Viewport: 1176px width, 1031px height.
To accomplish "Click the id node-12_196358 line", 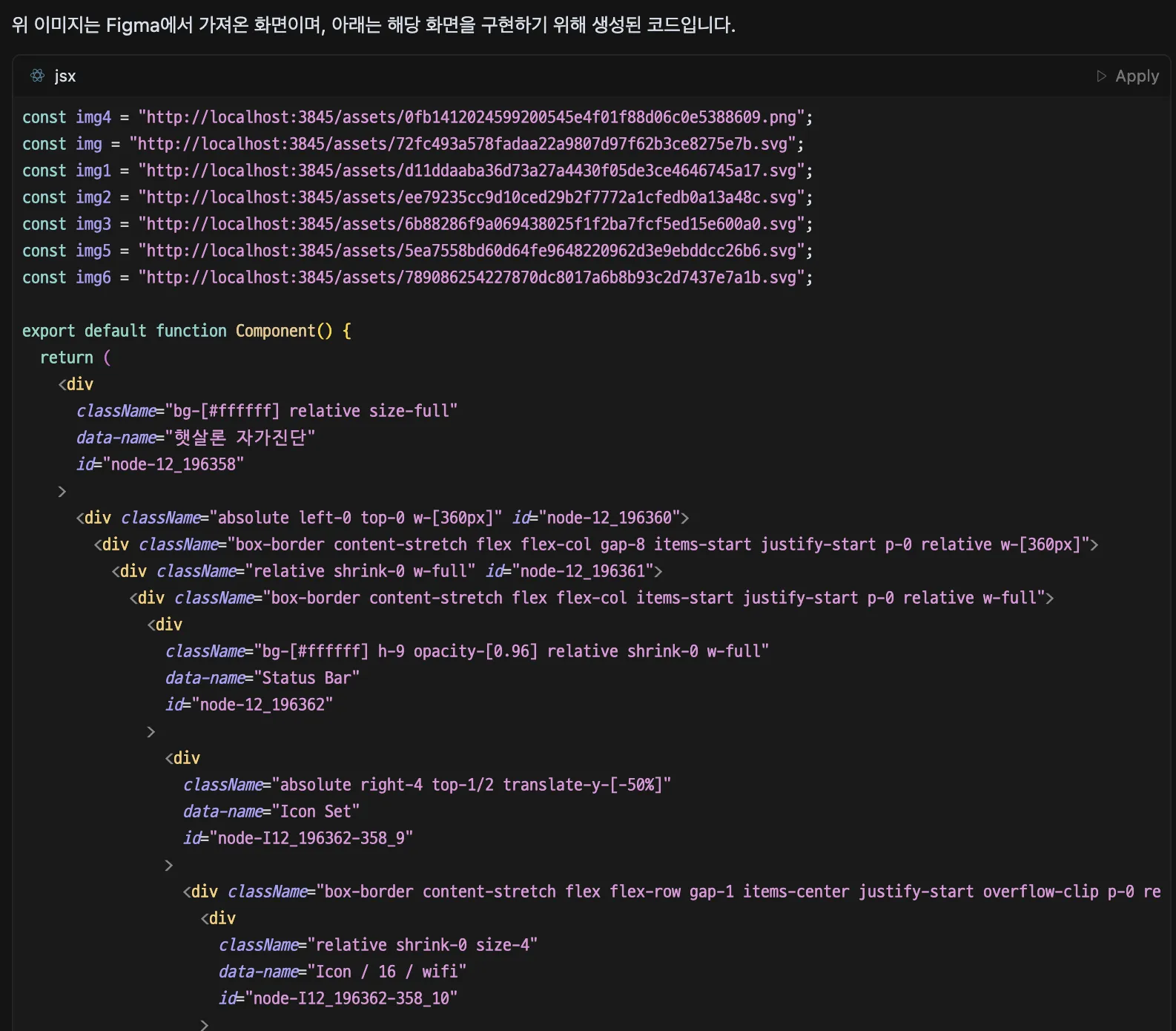I will 160,464.
